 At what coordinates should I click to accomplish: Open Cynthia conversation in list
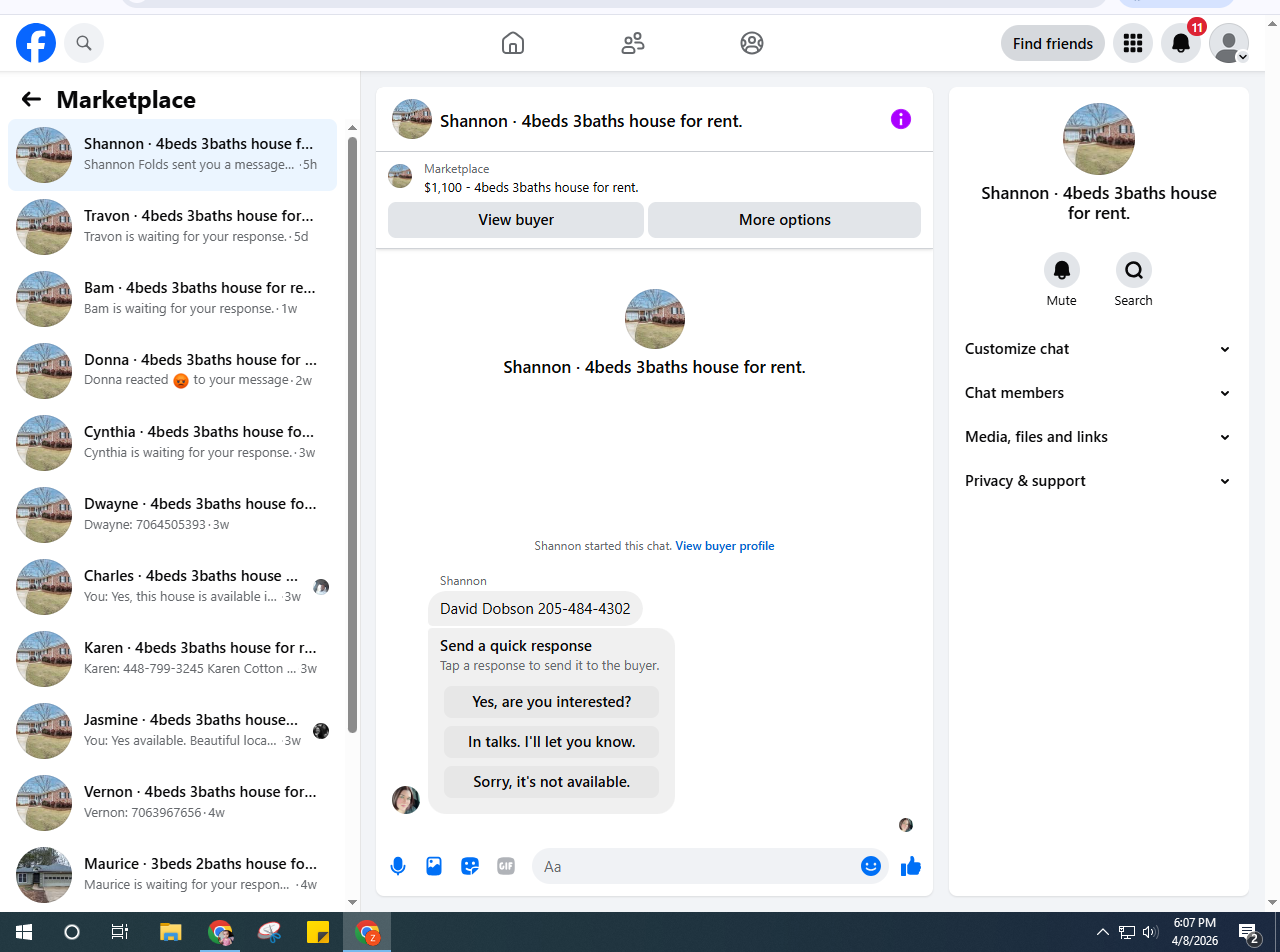(173, 443)
